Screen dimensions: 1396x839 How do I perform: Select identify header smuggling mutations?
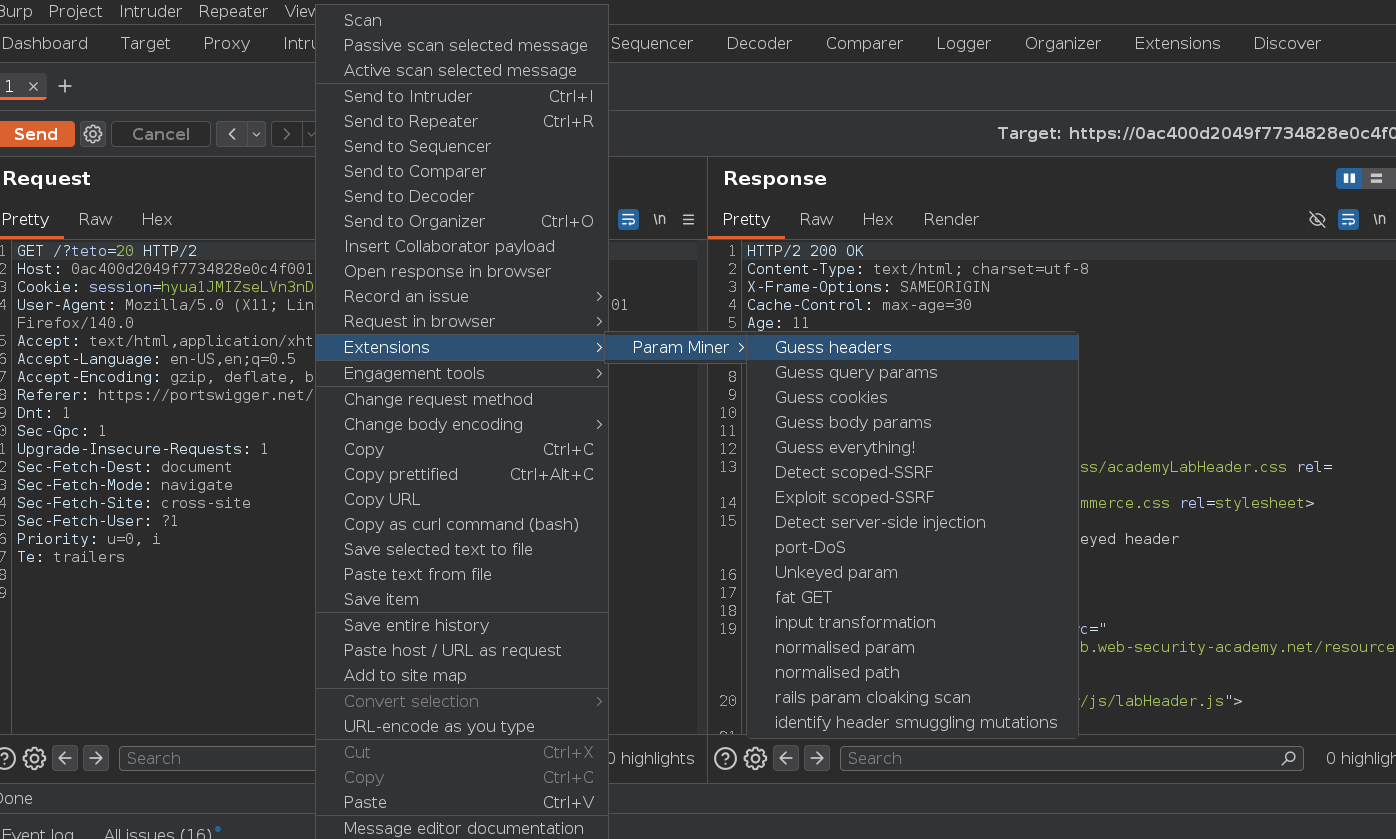(912, 722)
